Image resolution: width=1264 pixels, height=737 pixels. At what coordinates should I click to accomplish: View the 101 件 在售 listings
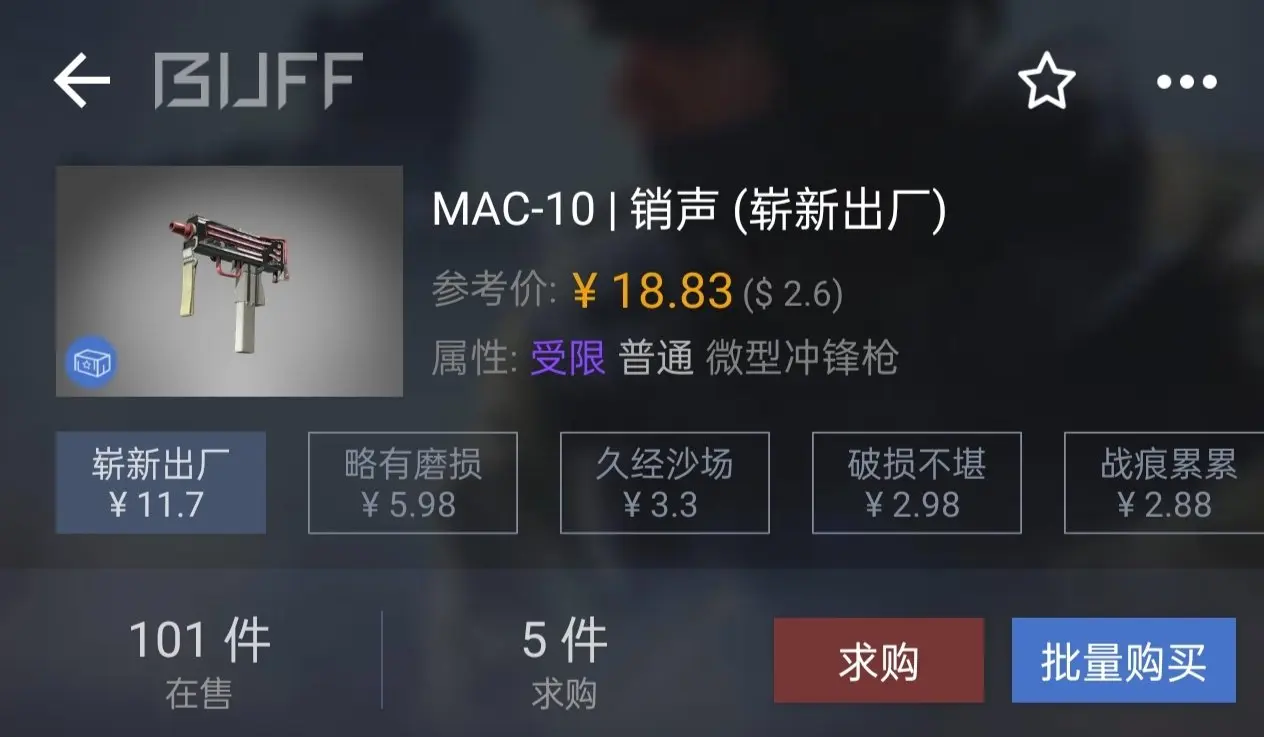click(x=199, y=662)
